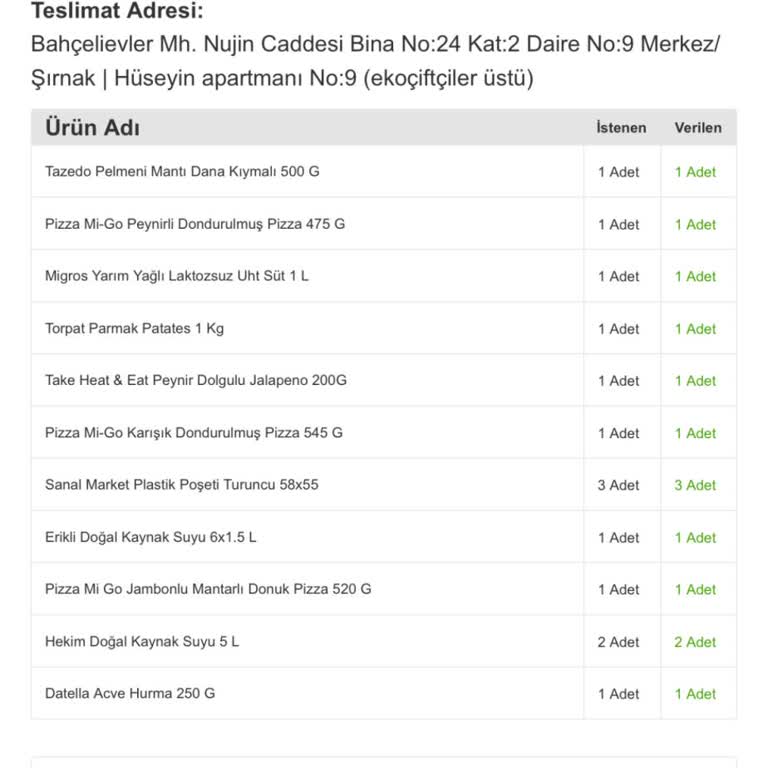Select Datella Acve Hurma 250 G product
The image size is (768, 768).
coord(130,694)
